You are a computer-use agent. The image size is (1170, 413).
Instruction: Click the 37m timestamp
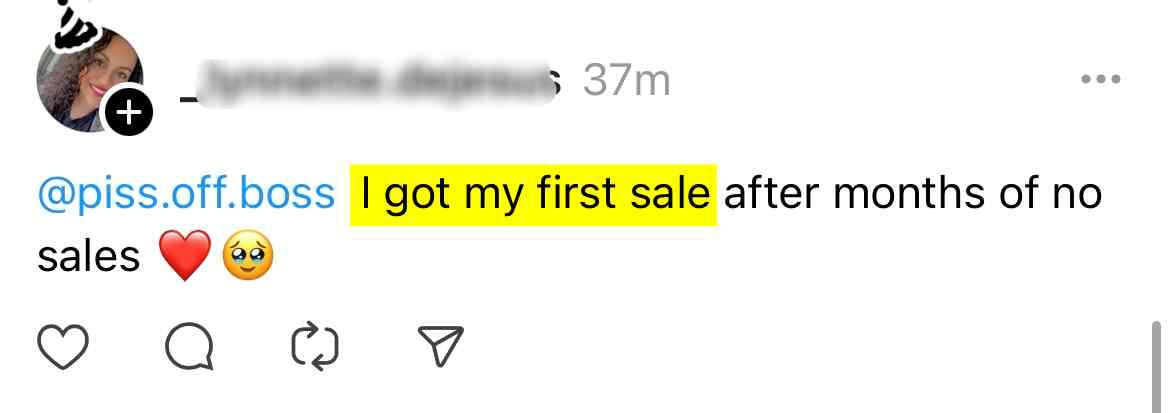[x=626, y=81]
